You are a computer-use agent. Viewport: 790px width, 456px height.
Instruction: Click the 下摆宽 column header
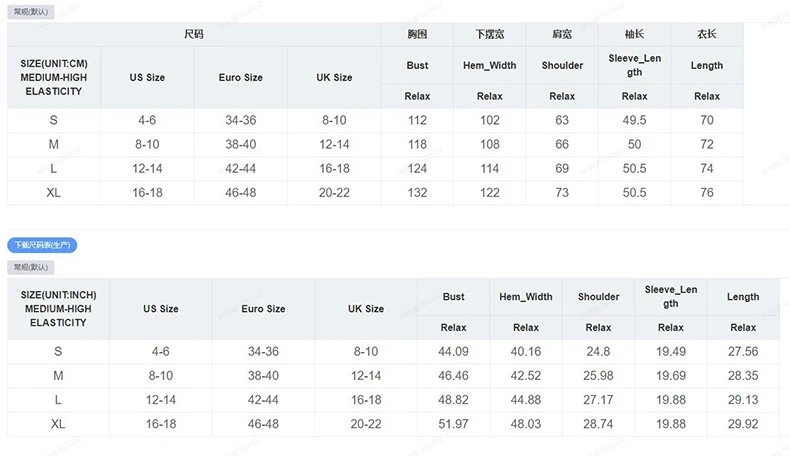(489, 35)
